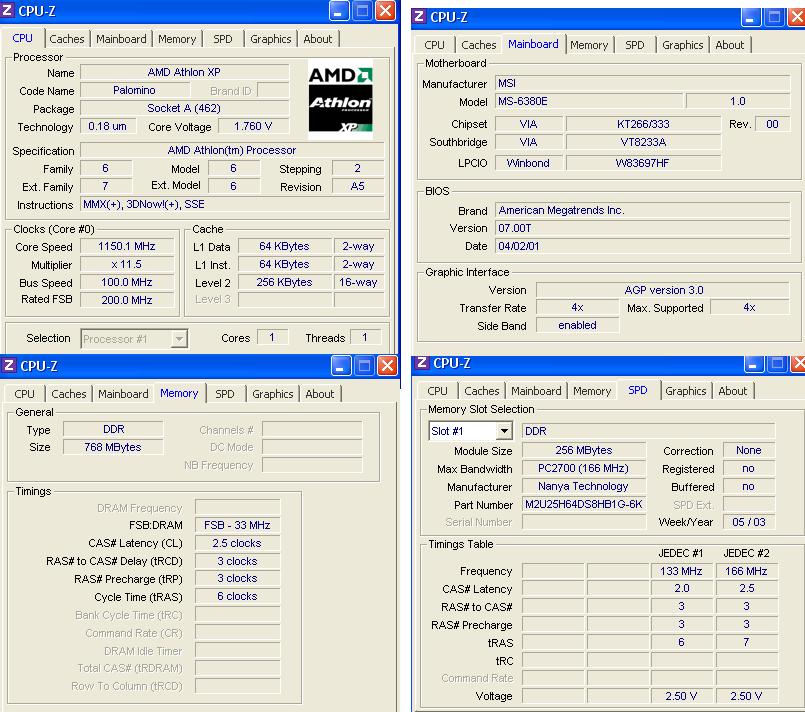Click the 166 MHz JEDEC #2 frequency cell

click(x=746, y=571)
